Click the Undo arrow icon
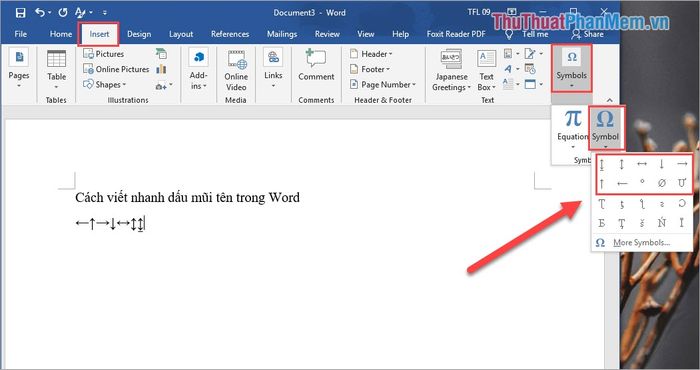700x370 pixels. coord(40,12)
